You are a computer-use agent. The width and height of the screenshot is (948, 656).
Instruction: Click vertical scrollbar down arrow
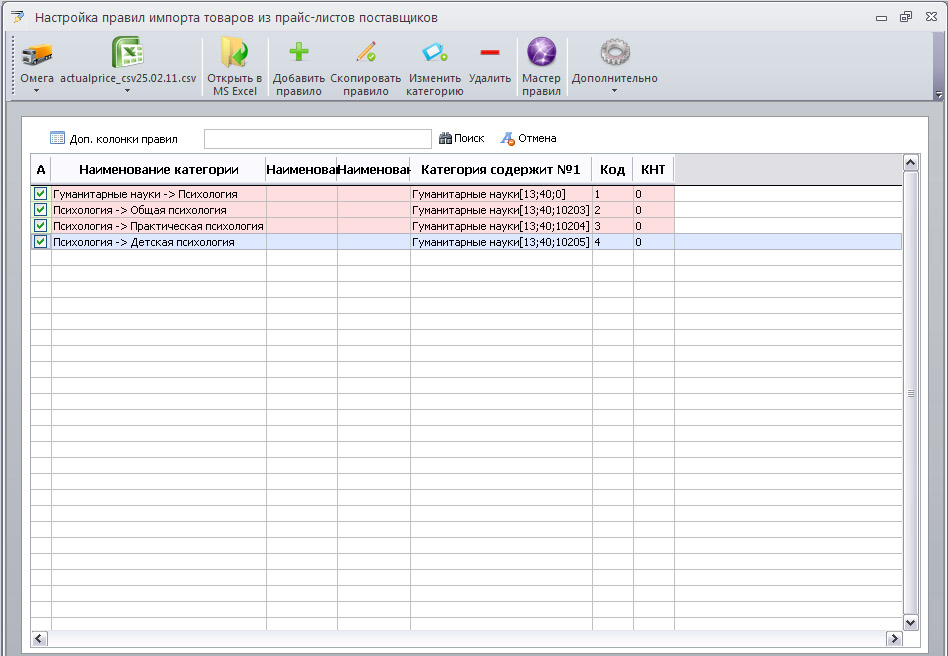tap(910, 622)
